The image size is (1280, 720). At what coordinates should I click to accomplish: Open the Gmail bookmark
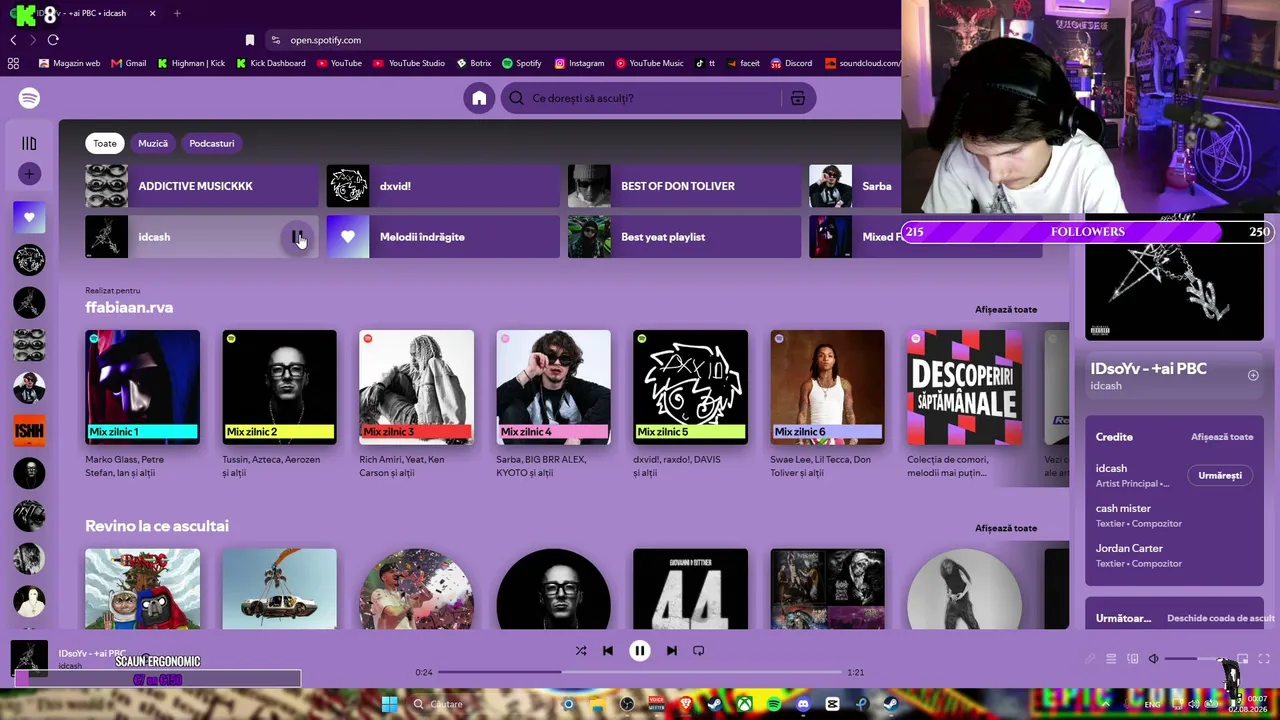[x=129, y=63]
